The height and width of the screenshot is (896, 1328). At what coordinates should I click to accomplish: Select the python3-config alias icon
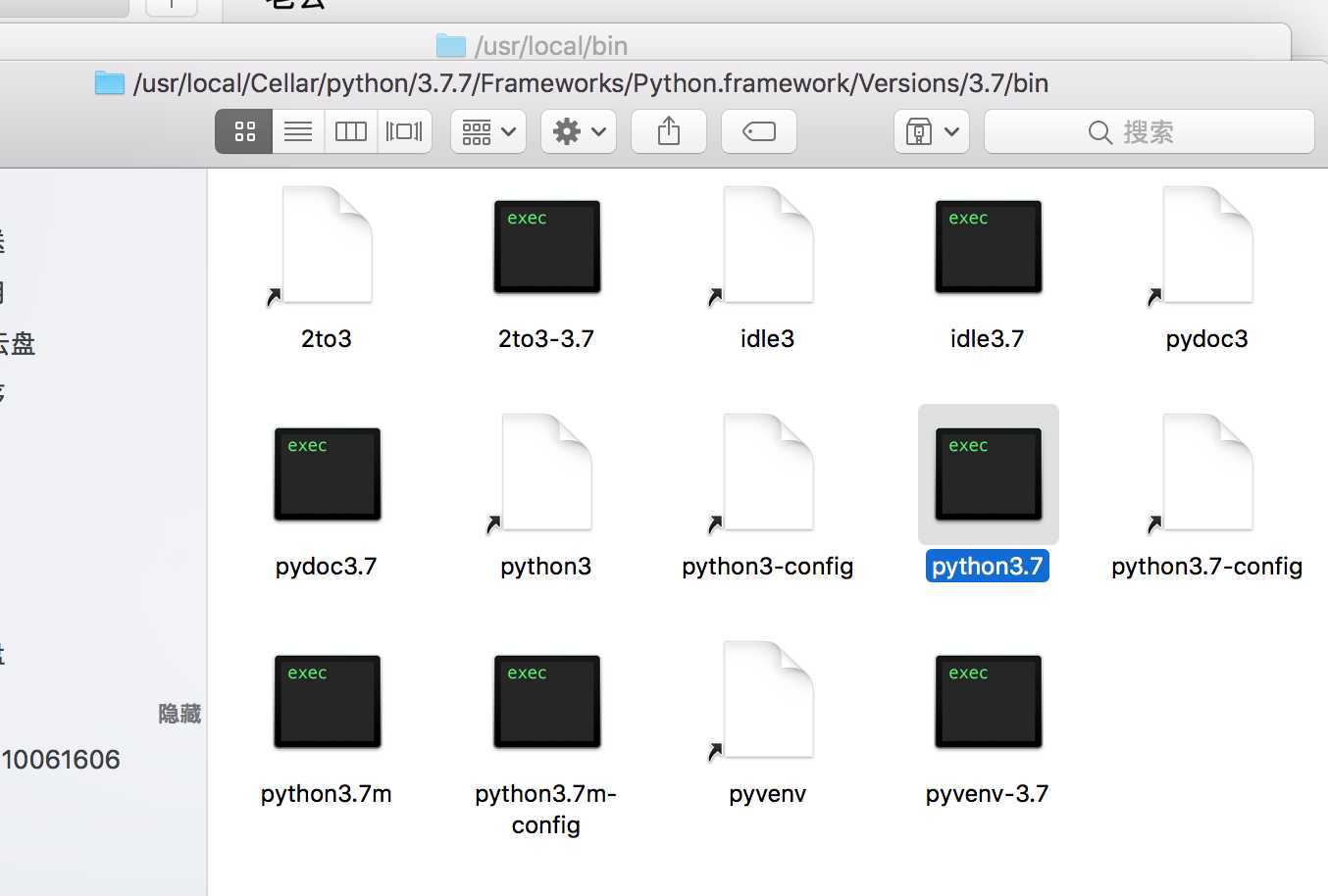(x=768, y=473)
